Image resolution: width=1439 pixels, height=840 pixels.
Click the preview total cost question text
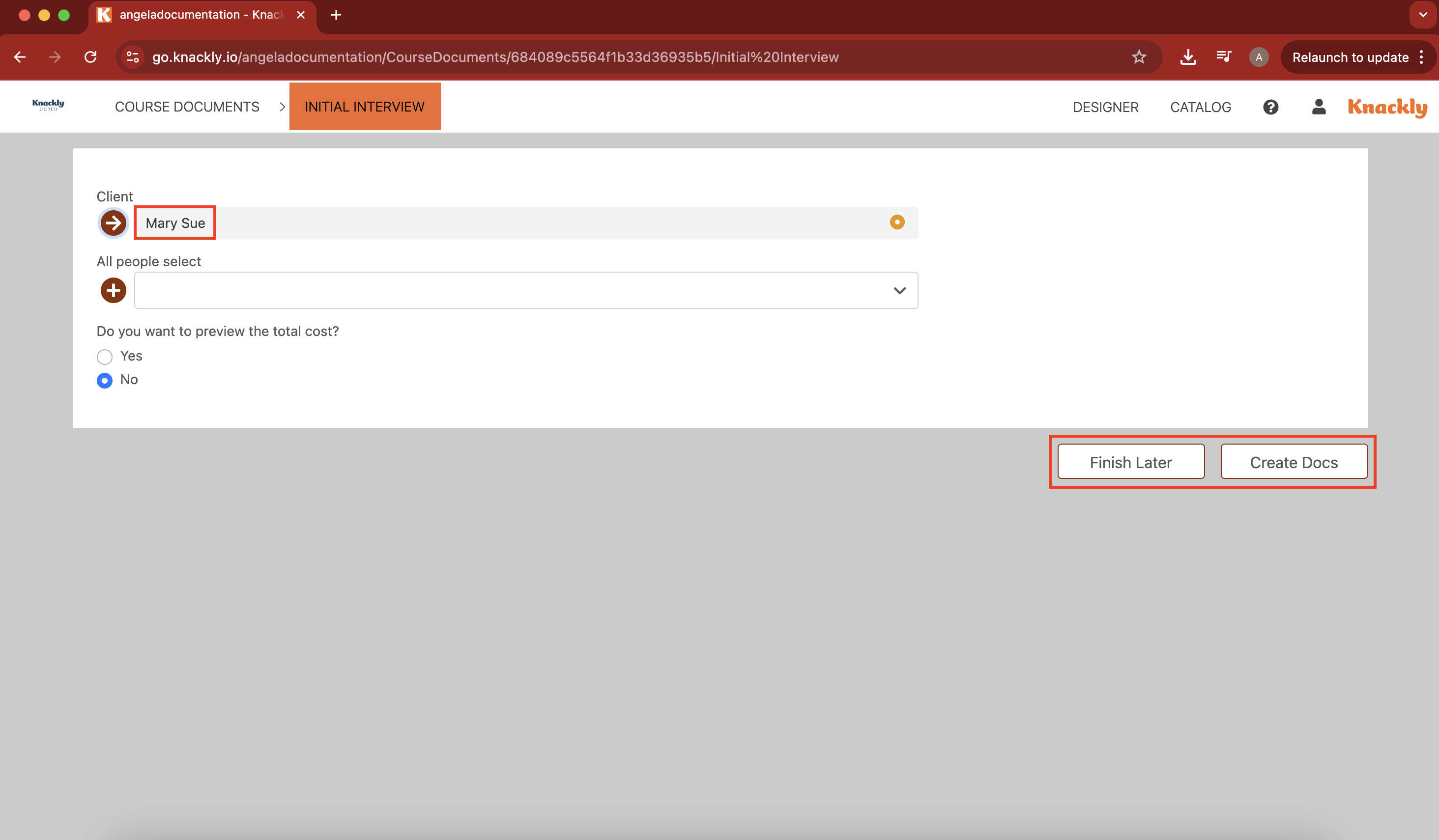click(218, 331)
